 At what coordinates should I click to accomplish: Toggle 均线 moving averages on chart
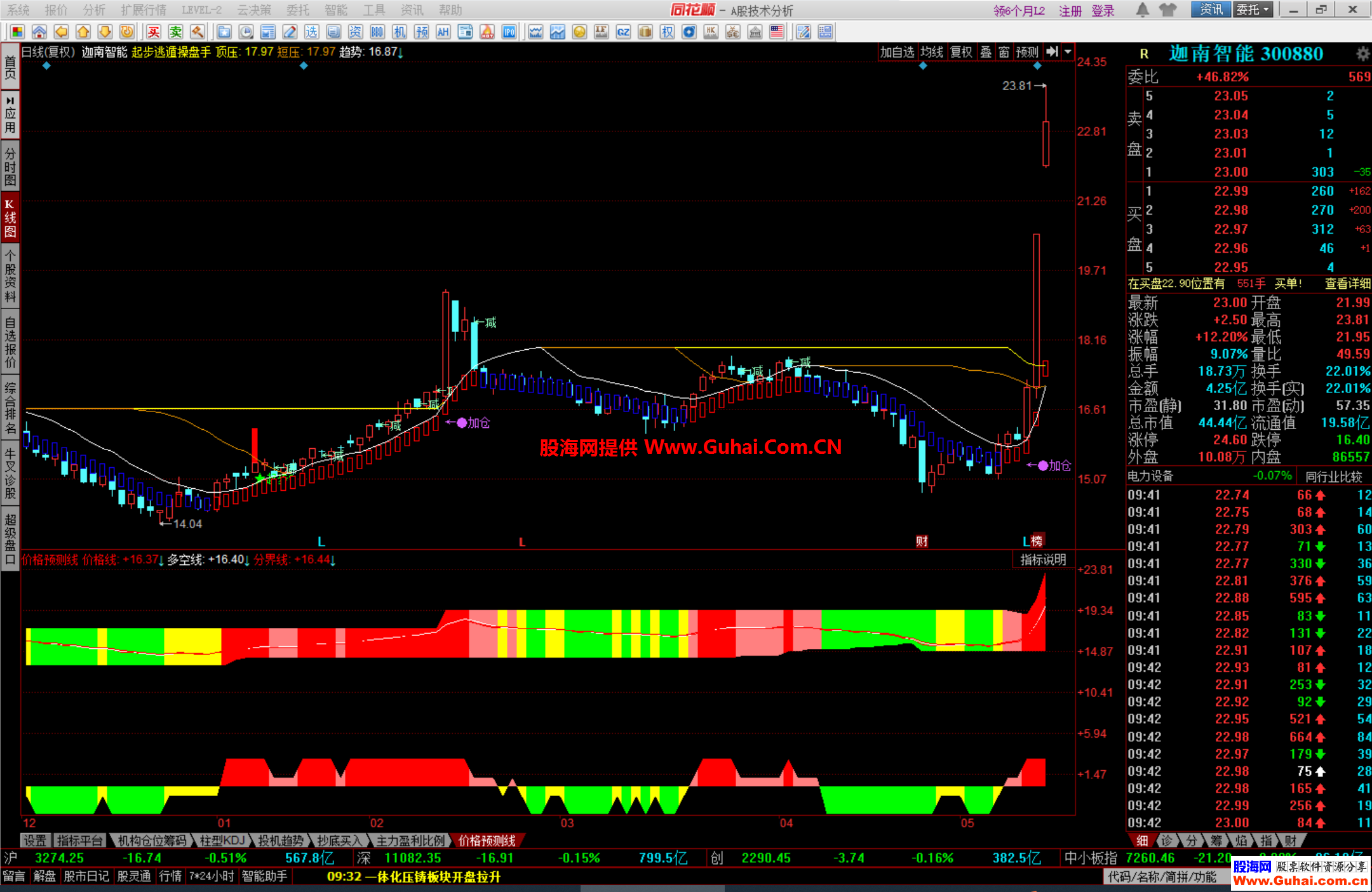tap(932, 52)
